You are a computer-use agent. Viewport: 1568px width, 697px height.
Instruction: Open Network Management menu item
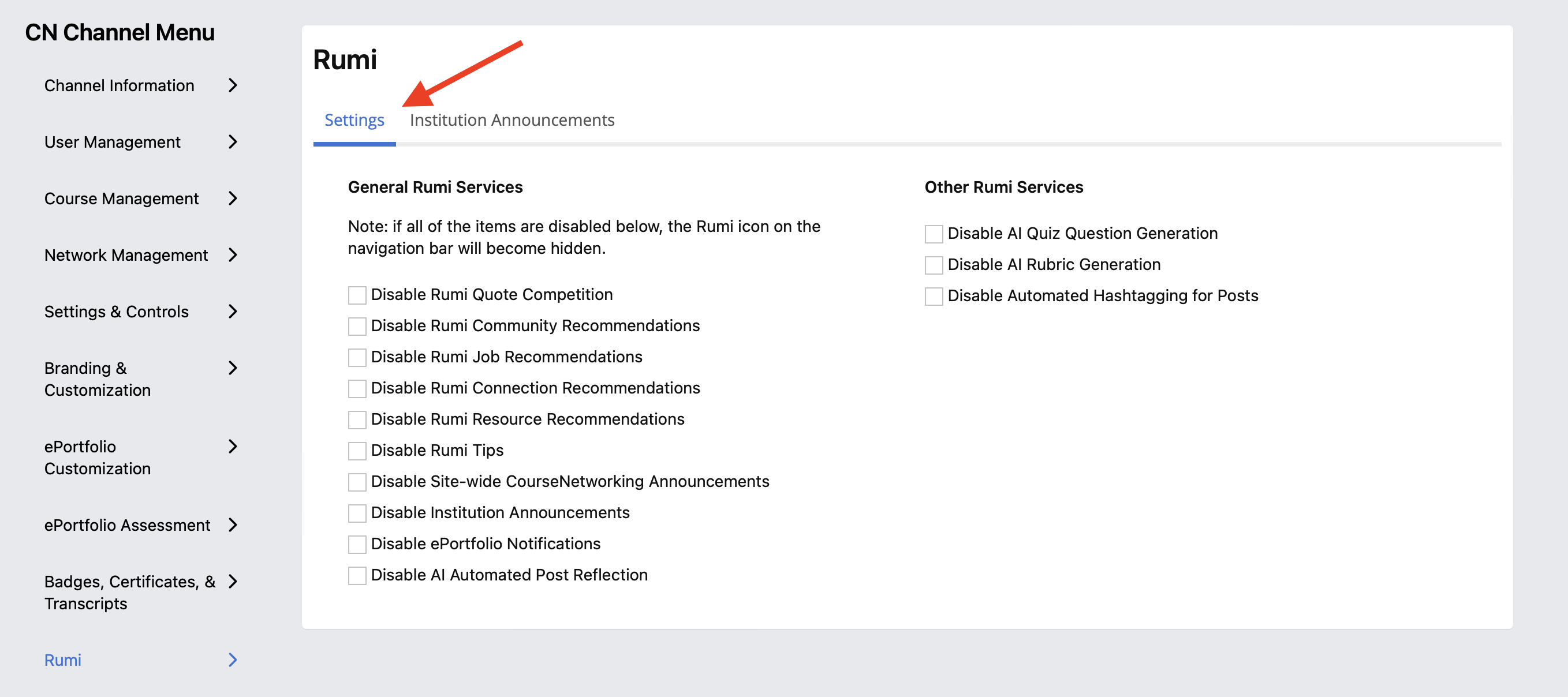(x=126, y=256)
